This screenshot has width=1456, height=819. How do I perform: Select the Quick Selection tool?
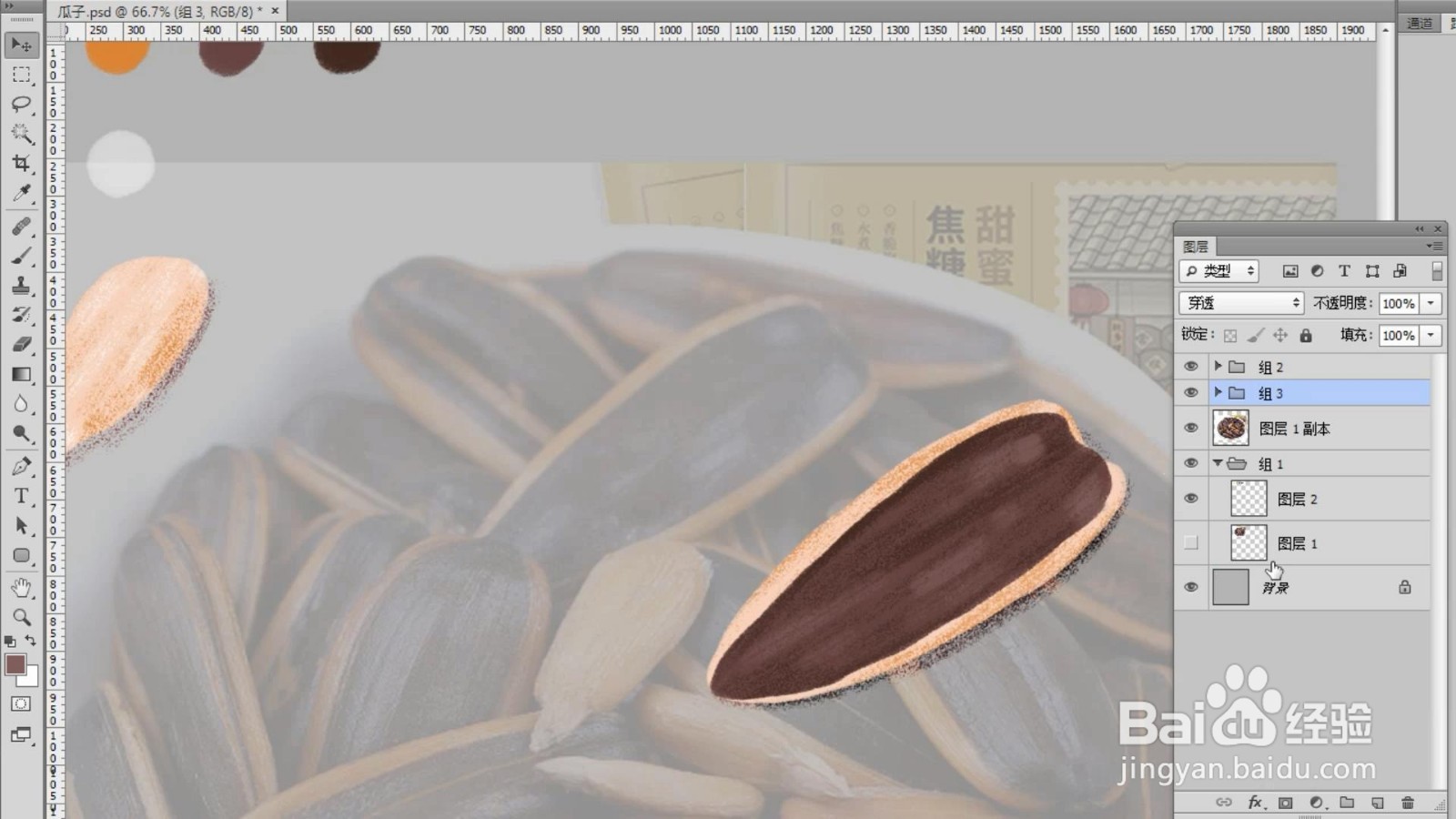coord(21,135)
